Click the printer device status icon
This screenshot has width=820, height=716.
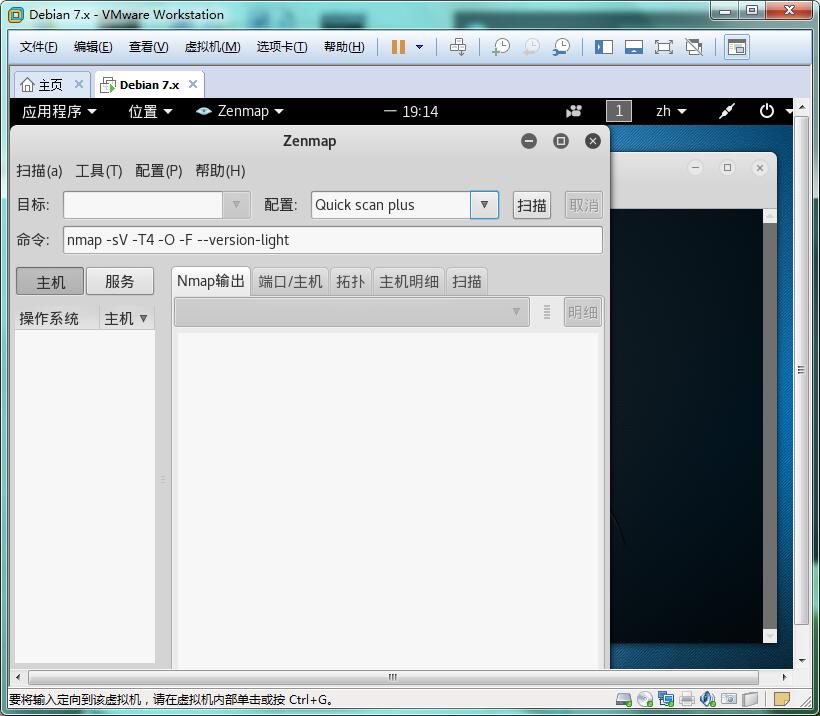point(687,699)
